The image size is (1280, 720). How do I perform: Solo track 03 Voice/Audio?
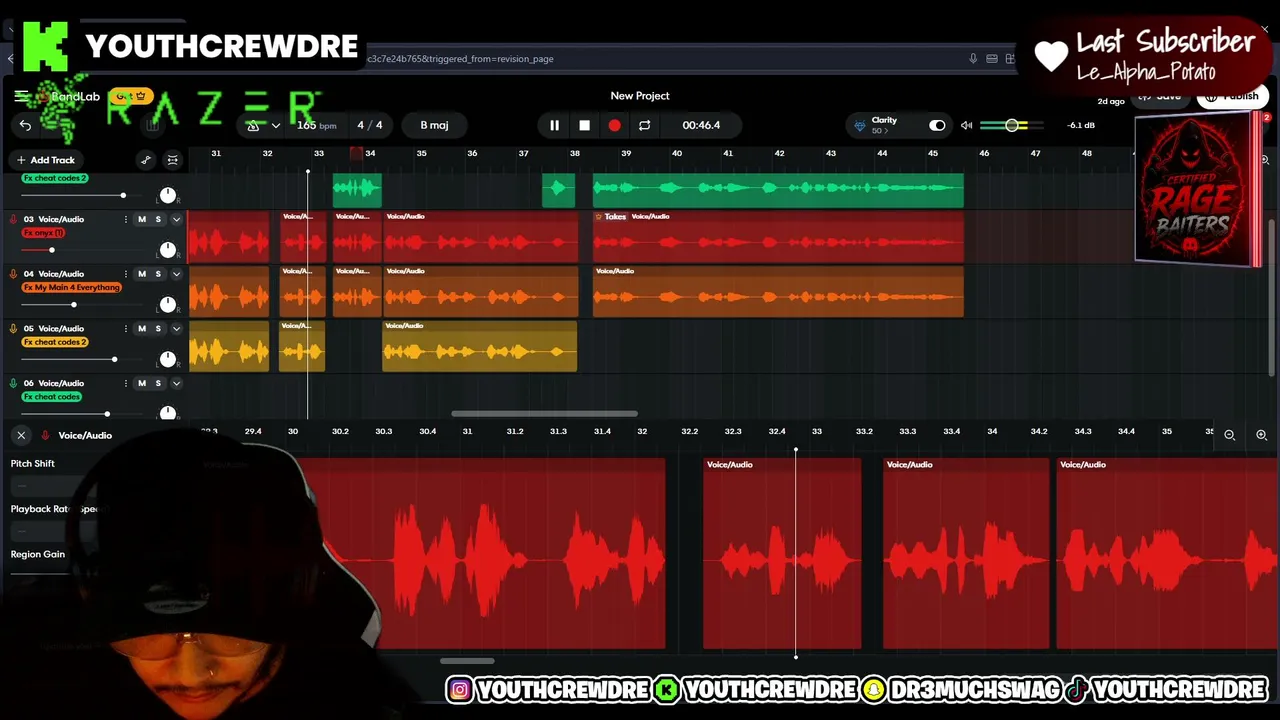pos(158,219)
